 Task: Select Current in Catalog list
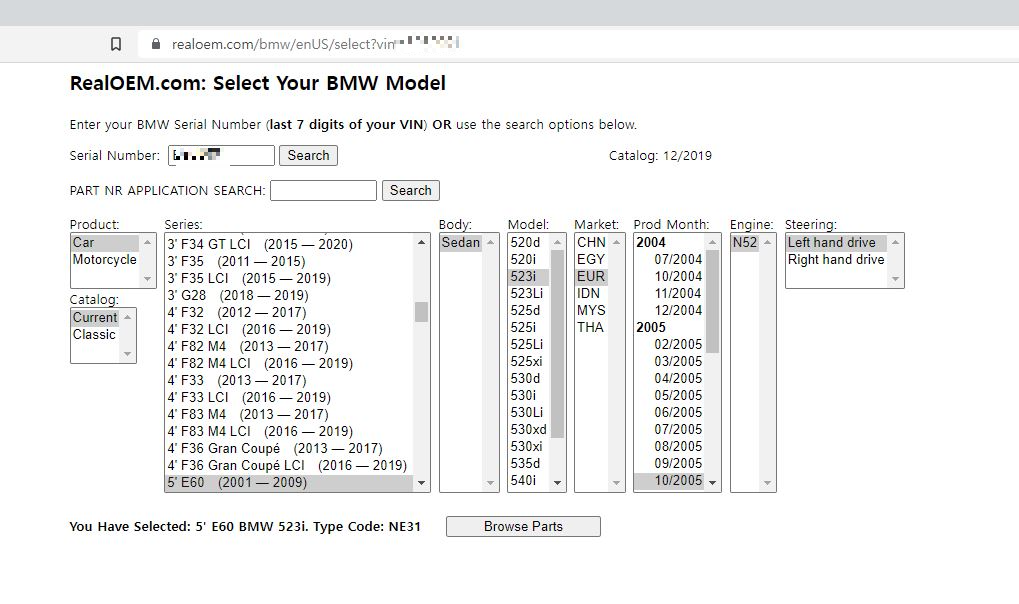coord(96,317)
